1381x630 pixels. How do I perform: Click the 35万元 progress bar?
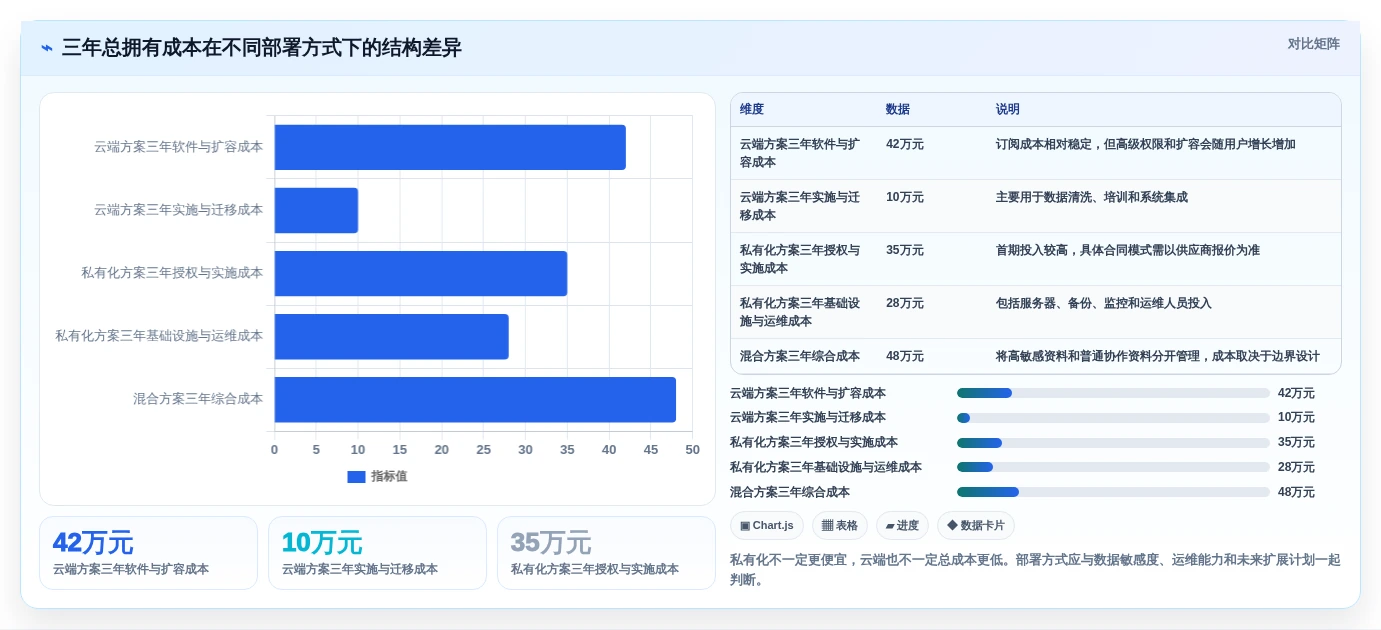(x=1113, y=443)
